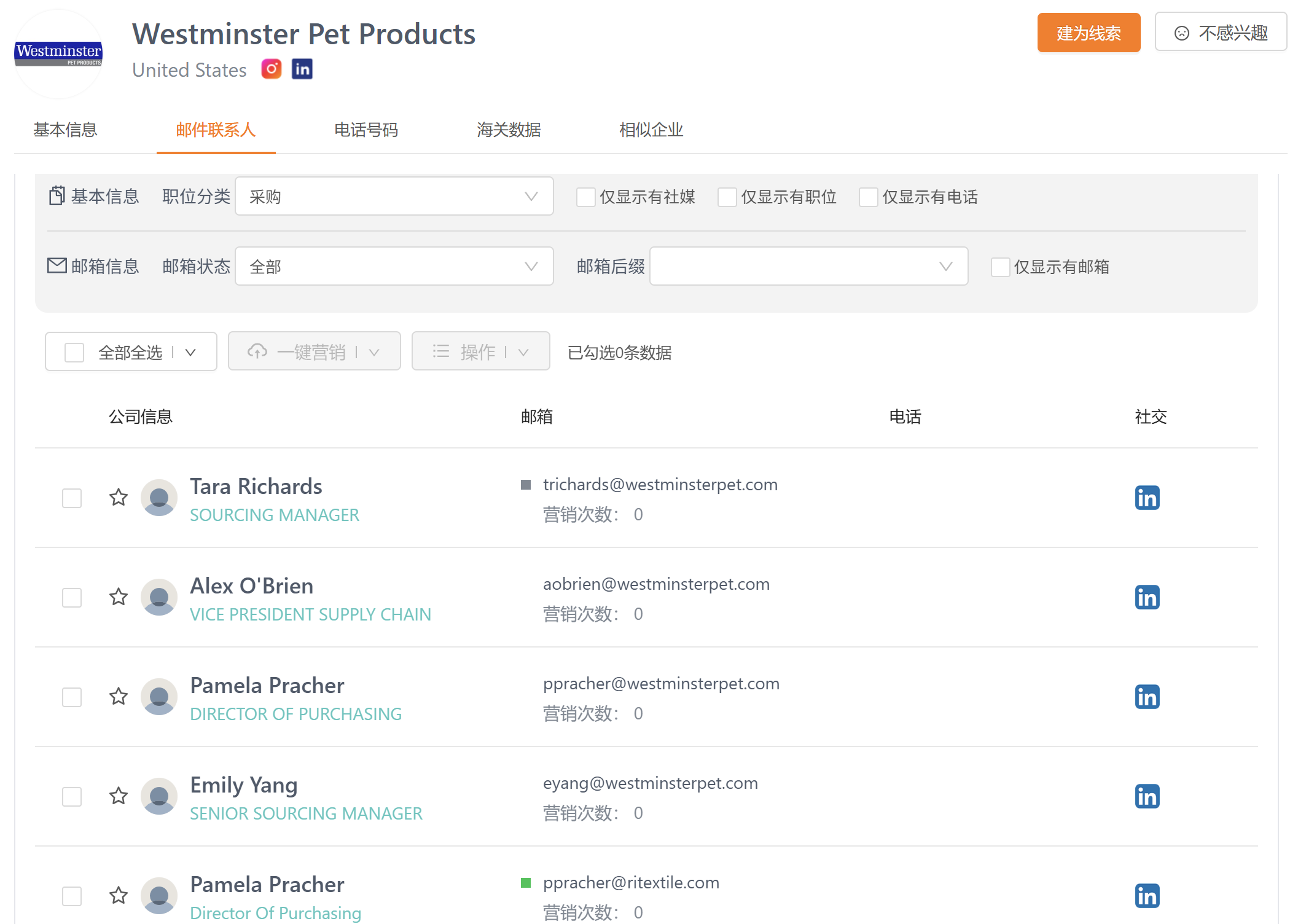Viewport: 1306px width, 924px height.
Task: Toggle the 仅显示有电话 checkbox
Action: pyautogui.click(x=869, y=197)
